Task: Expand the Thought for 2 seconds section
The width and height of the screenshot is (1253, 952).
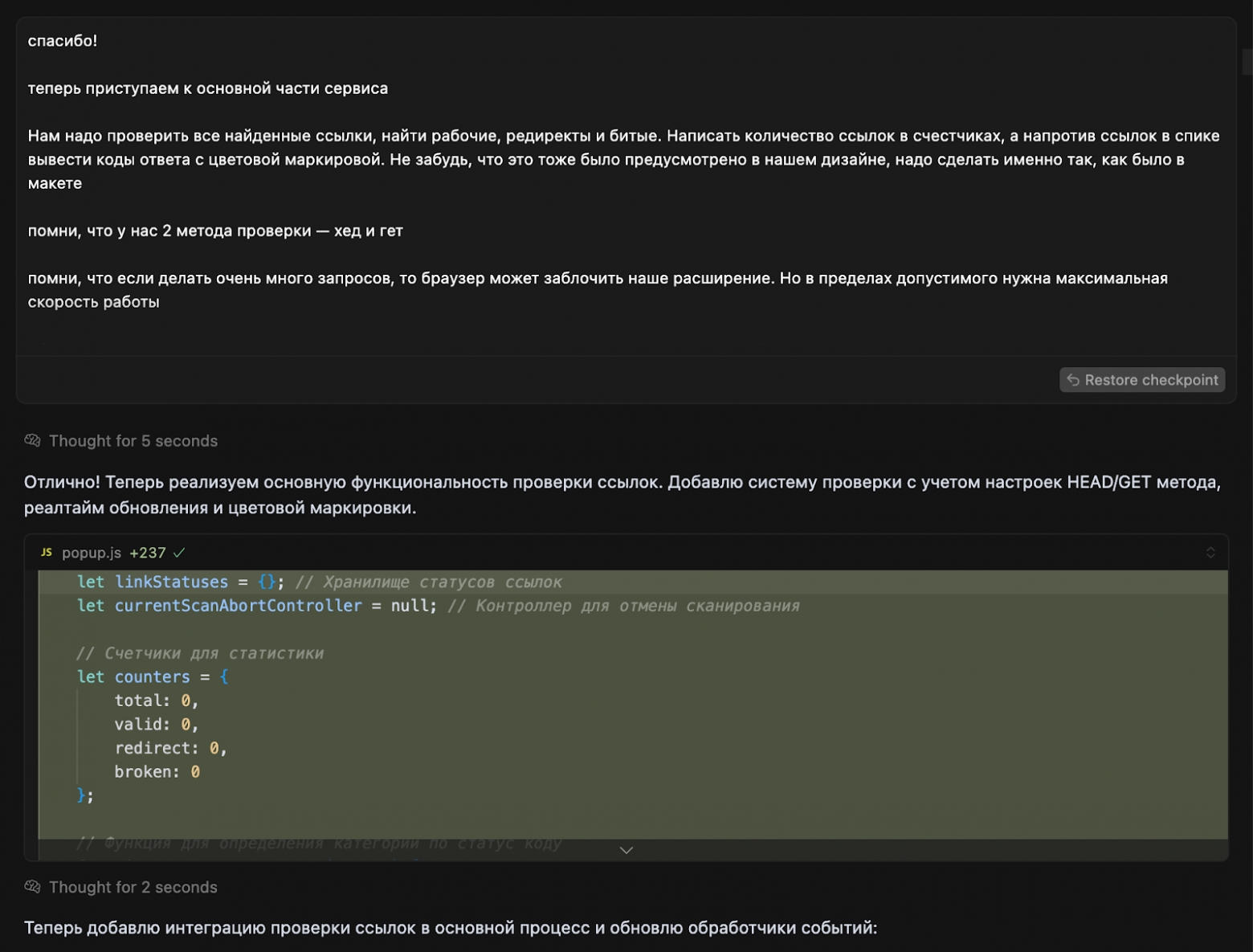Action: [133, 887]
